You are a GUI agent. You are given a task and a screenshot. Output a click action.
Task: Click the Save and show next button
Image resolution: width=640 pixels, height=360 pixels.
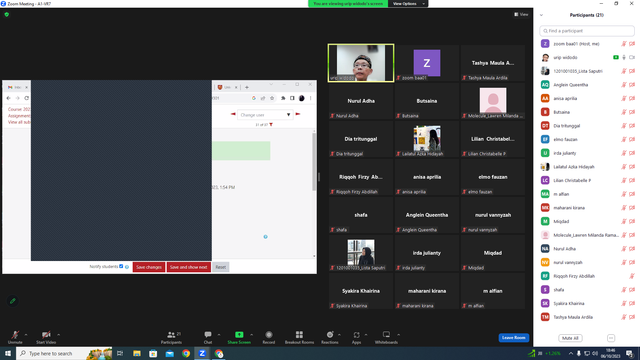click(x=189, y=267)
